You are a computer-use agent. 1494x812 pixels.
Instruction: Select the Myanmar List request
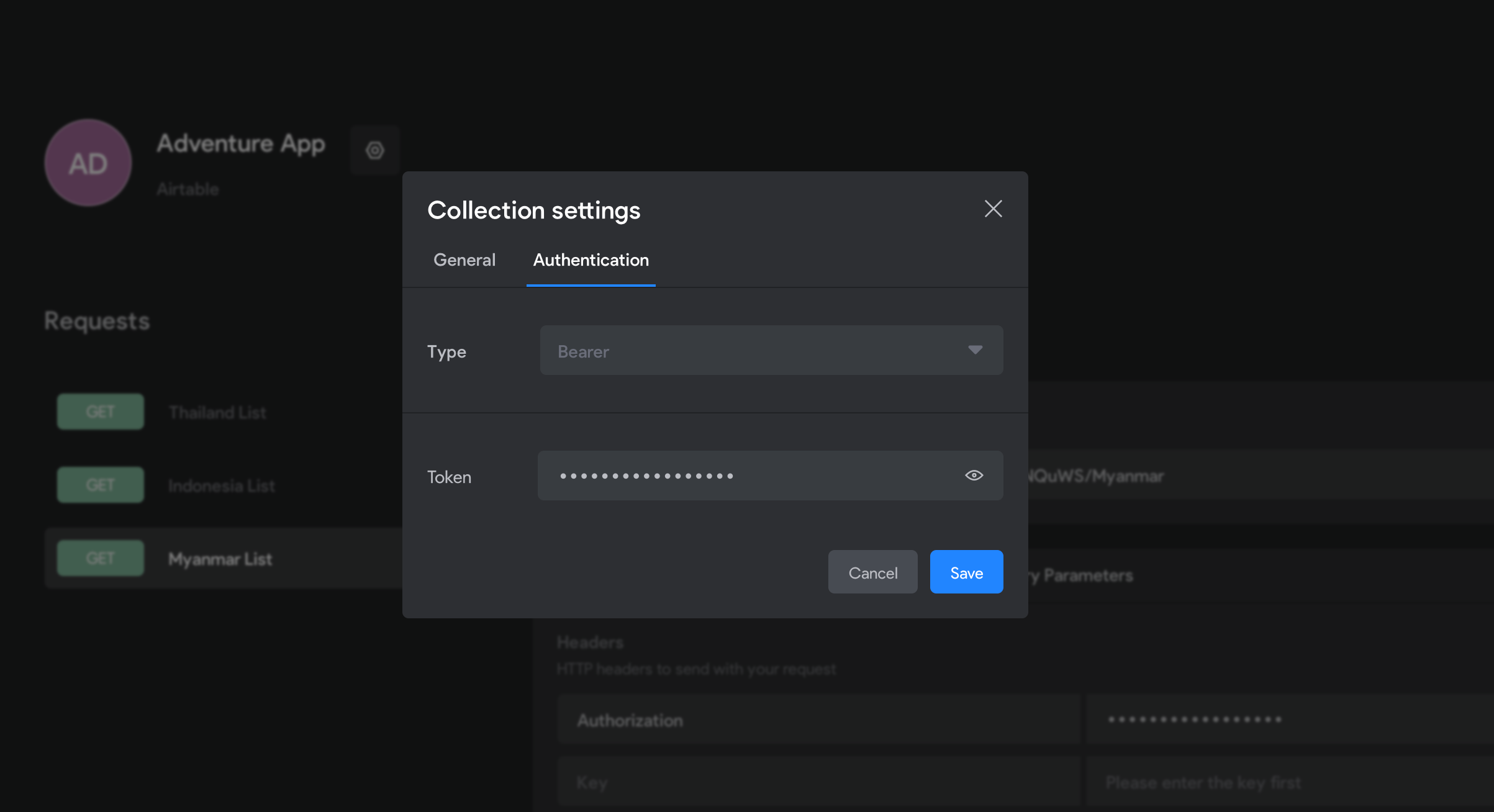click(x=224, y=559)
